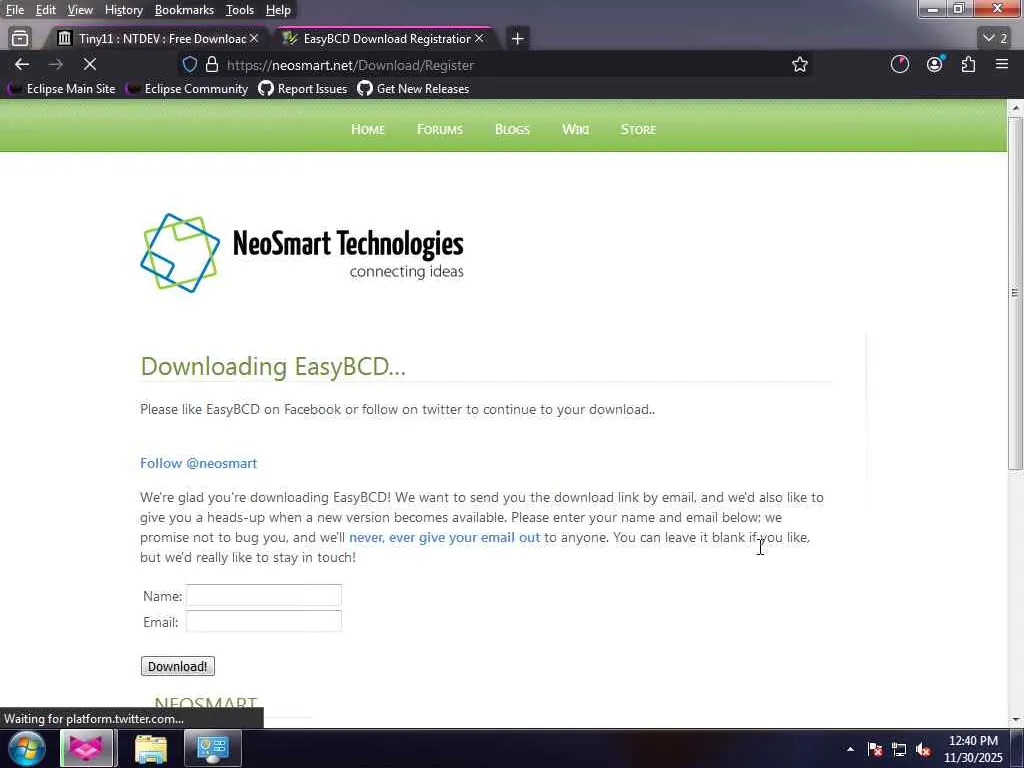This screenshot has height=768, width=1024.
Task: Open the View menu
Action: [80, 10]
